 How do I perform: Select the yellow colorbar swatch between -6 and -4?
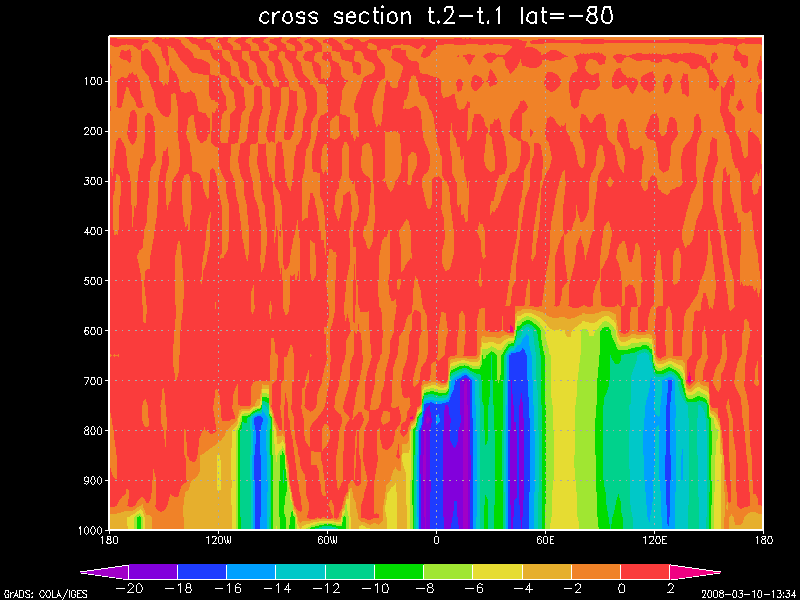click(497, 571)
